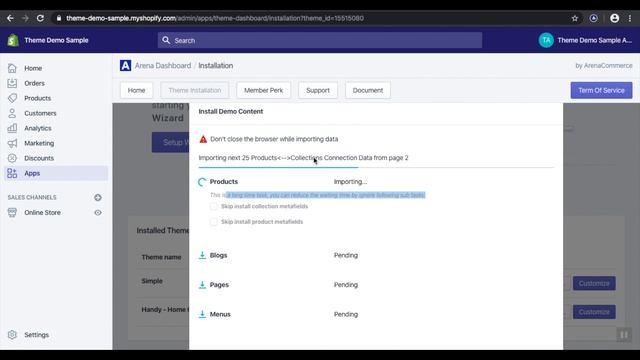This screenshot has height=360, width=640.
Task: Bookmark page with the star icon
Action: pyautogui.click(x=575, y=18)
